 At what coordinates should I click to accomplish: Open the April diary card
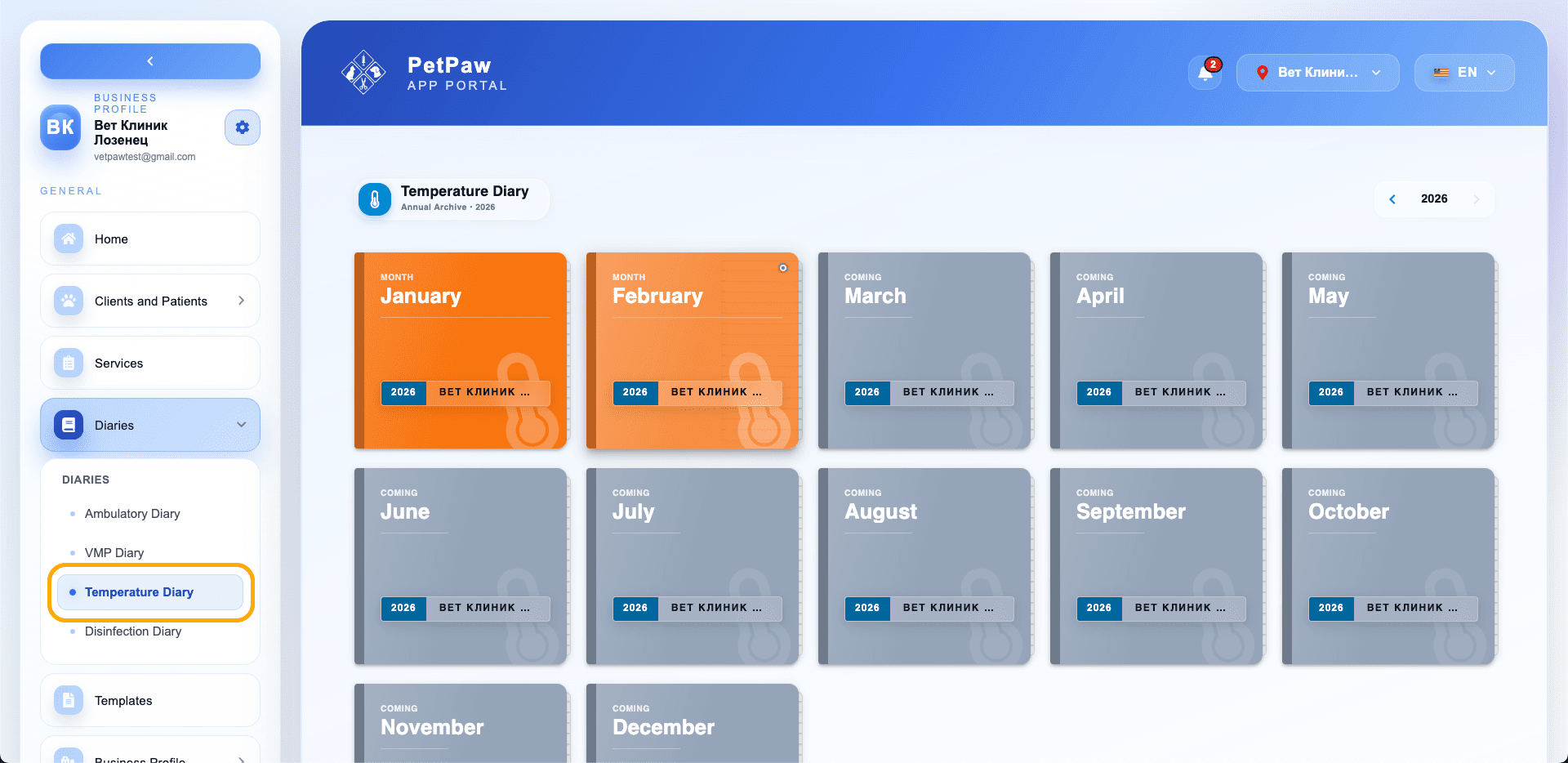pyautogui.click(x=1156, y=350)
